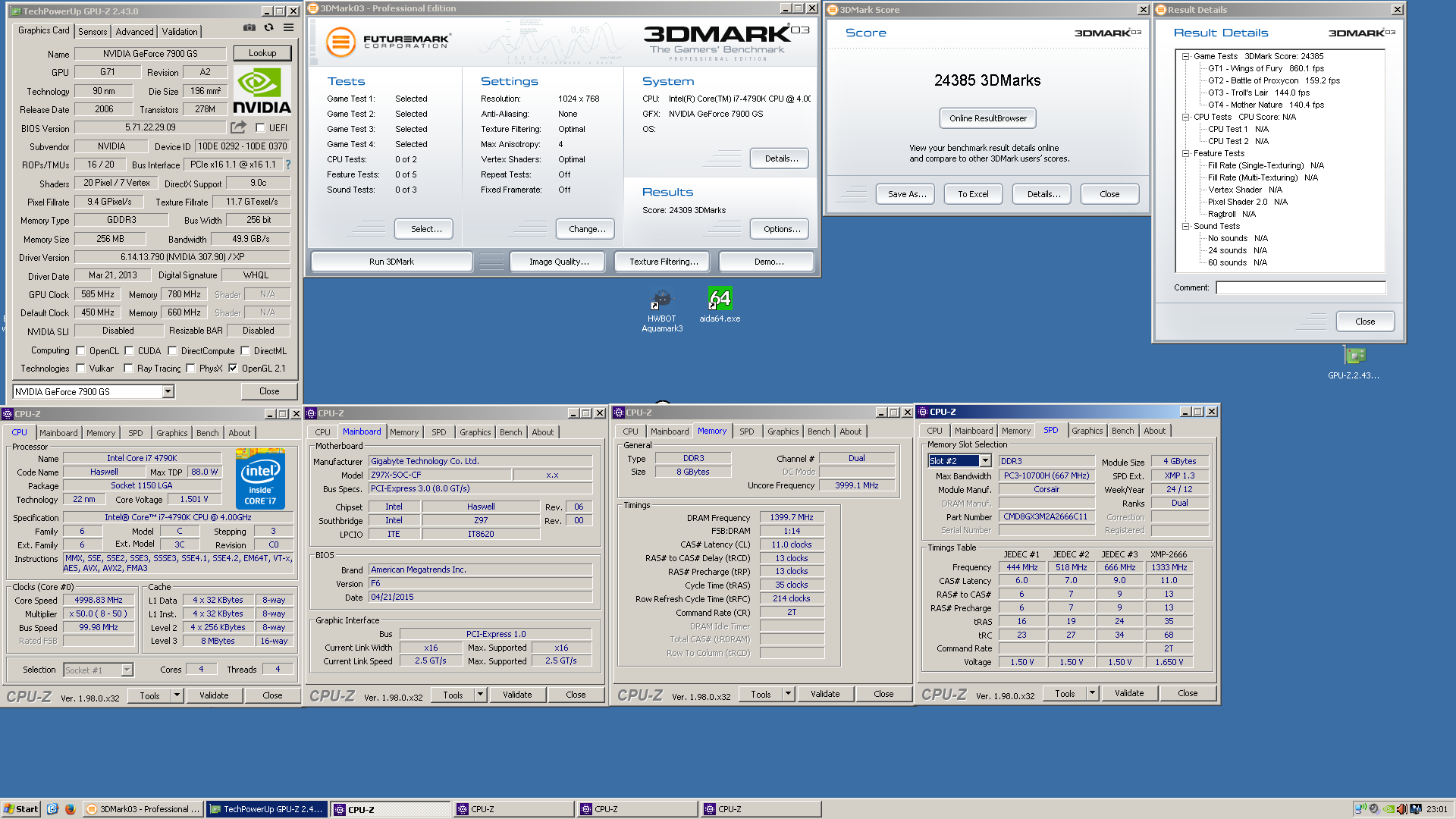Screen dimensions: 1456x819
Task: Click the Intel Core i7 logo in CPU-Z
Action: click(x=260, y=479)
